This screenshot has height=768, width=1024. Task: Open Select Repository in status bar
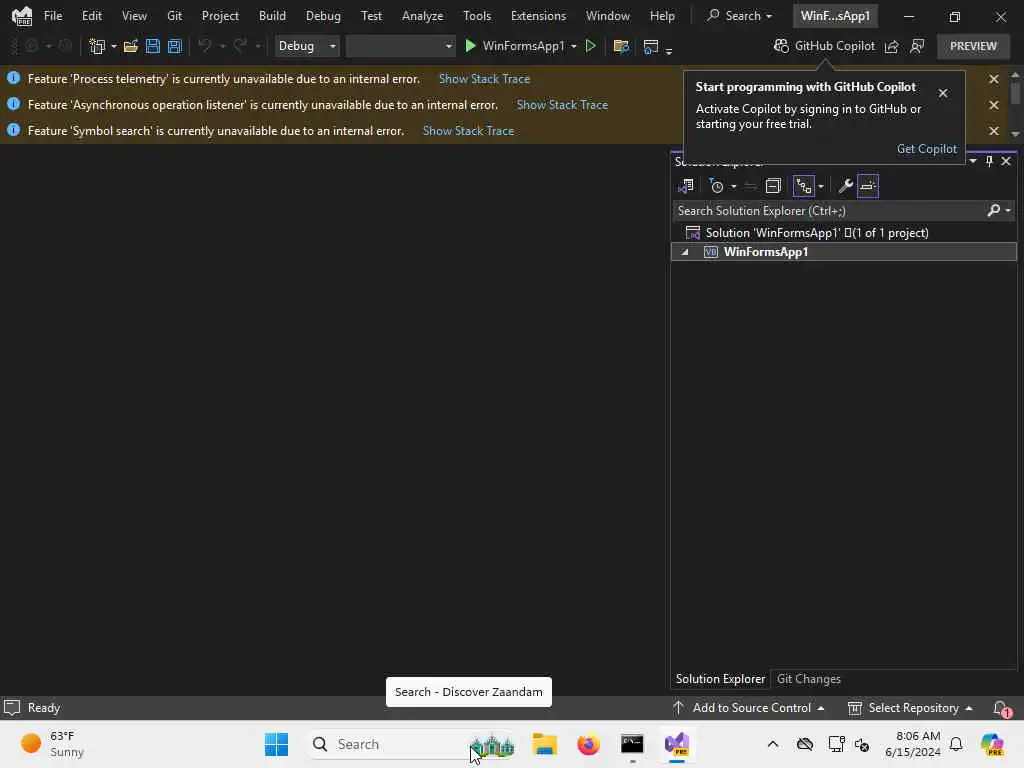pyautogui.click(x=910, y=708)
